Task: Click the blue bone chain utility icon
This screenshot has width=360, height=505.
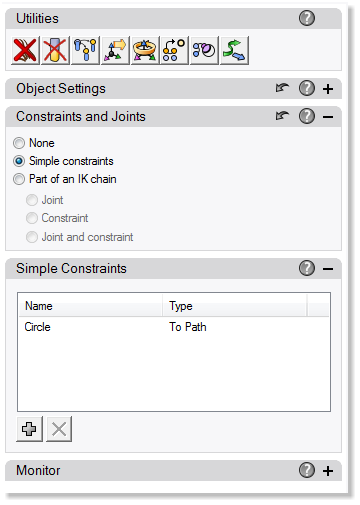Action: tap(85, 50)
